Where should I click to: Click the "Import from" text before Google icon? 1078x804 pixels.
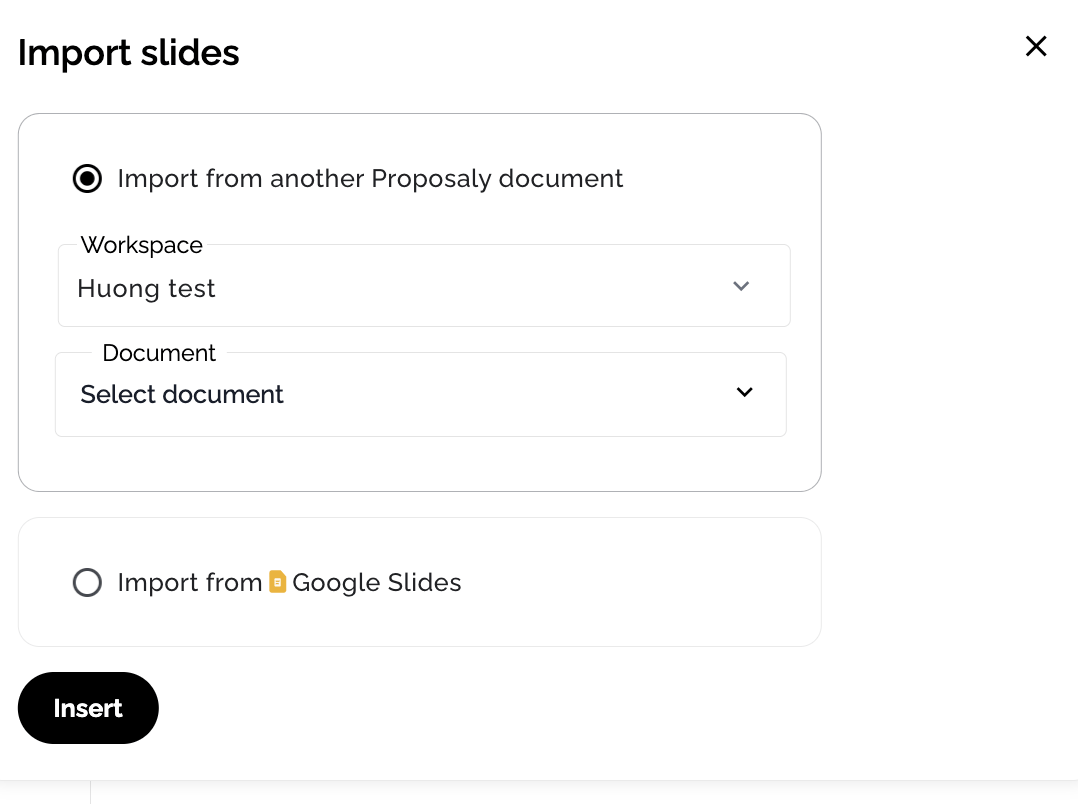point(190,583)
